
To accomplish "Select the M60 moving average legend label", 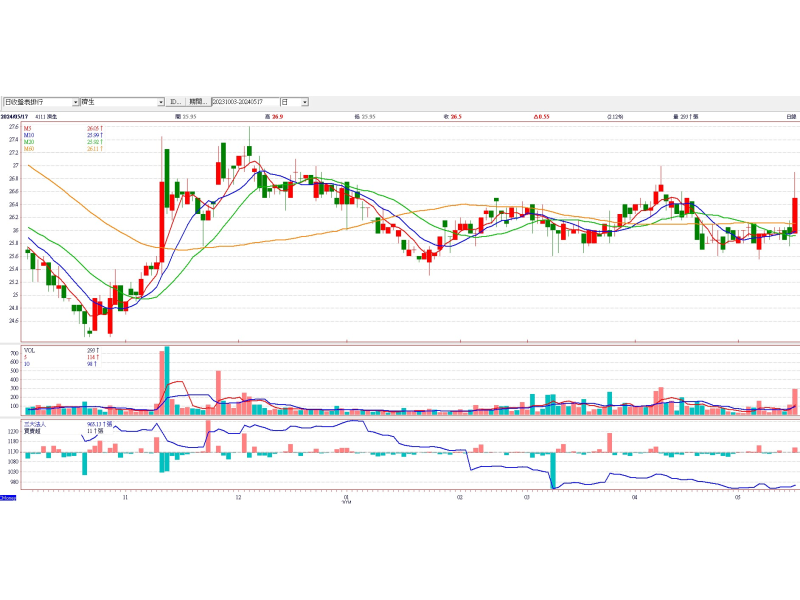I will (x=30, y=149).
